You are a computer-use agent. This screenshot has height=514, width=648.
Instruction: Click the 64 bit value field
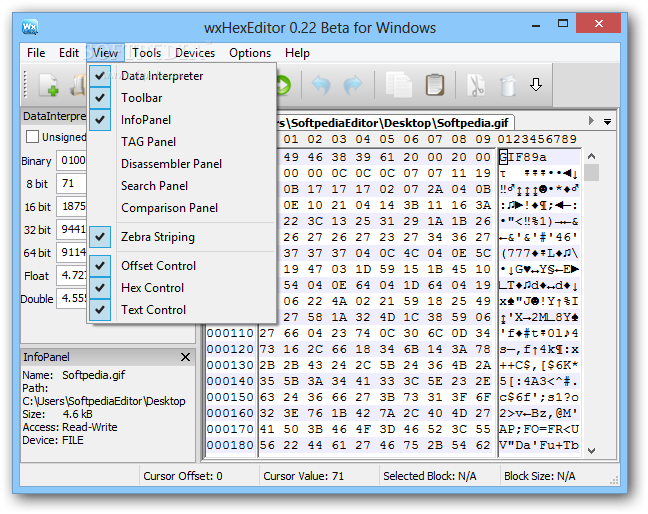[x=72, y=252]
